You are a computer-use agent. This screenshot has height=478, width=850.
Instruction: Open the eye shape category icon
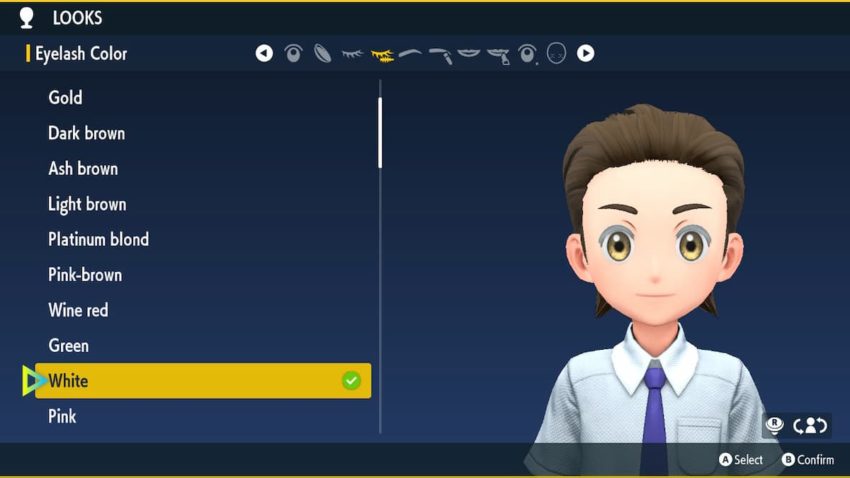(293, 53)
